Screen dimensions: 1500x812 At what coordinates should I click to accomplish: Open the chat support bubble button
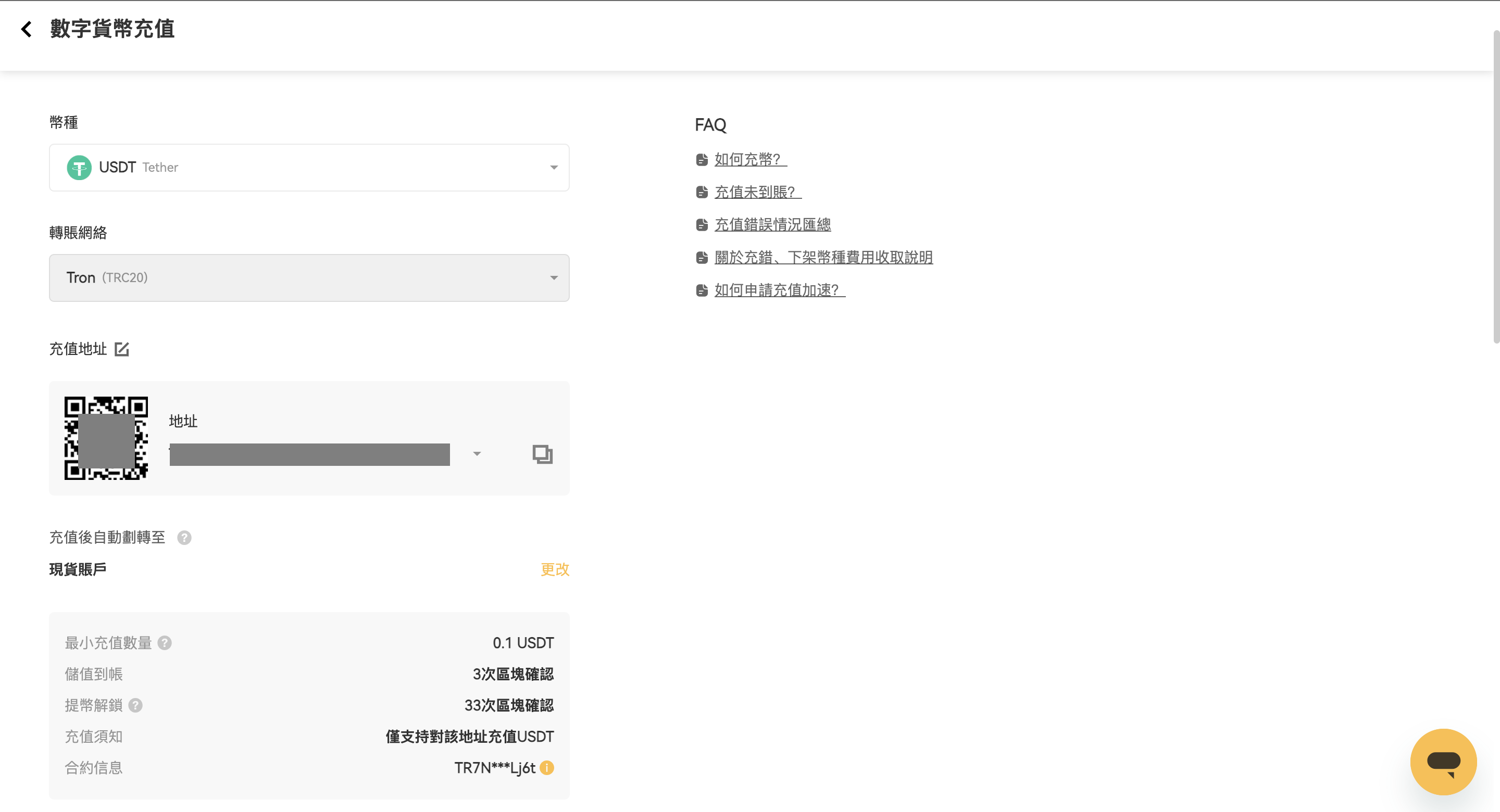[1443, 762]
